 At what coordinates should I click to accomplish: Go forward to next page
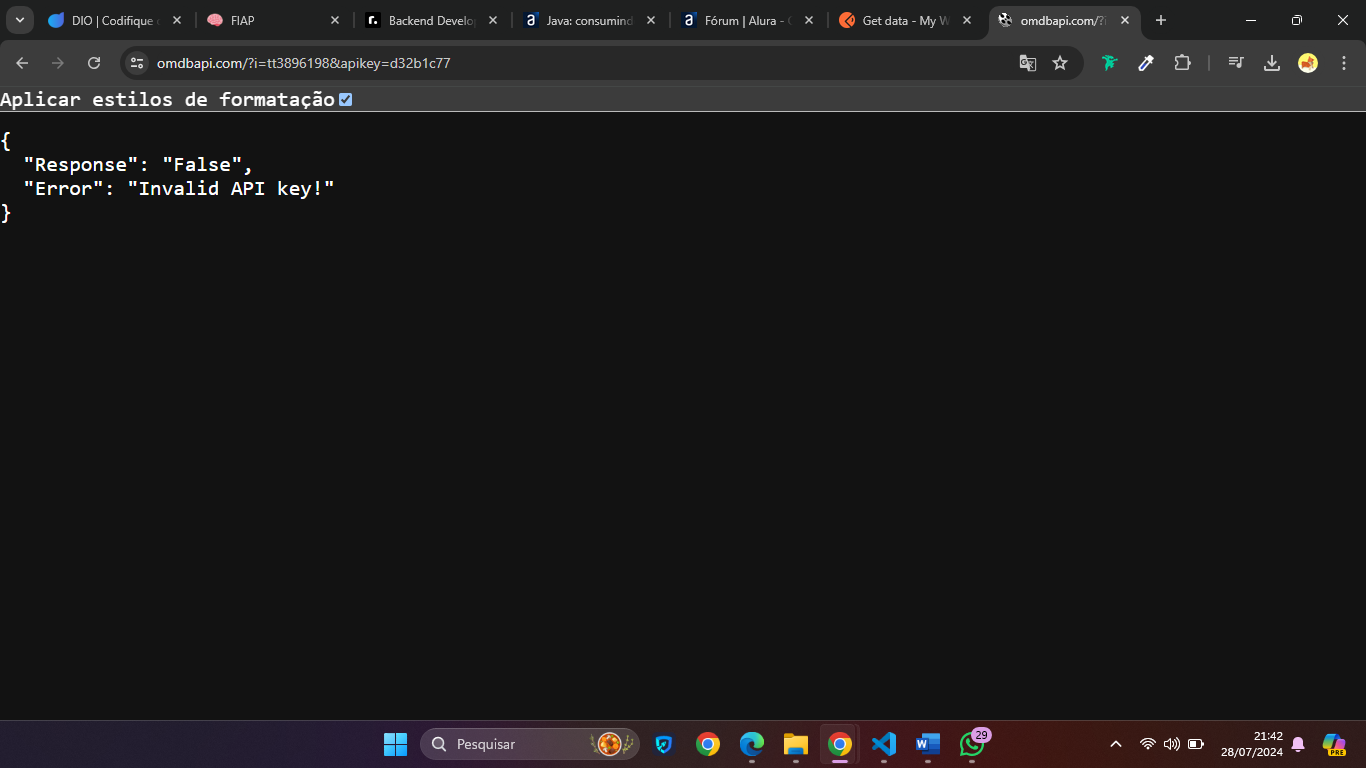tap(58, 63)
